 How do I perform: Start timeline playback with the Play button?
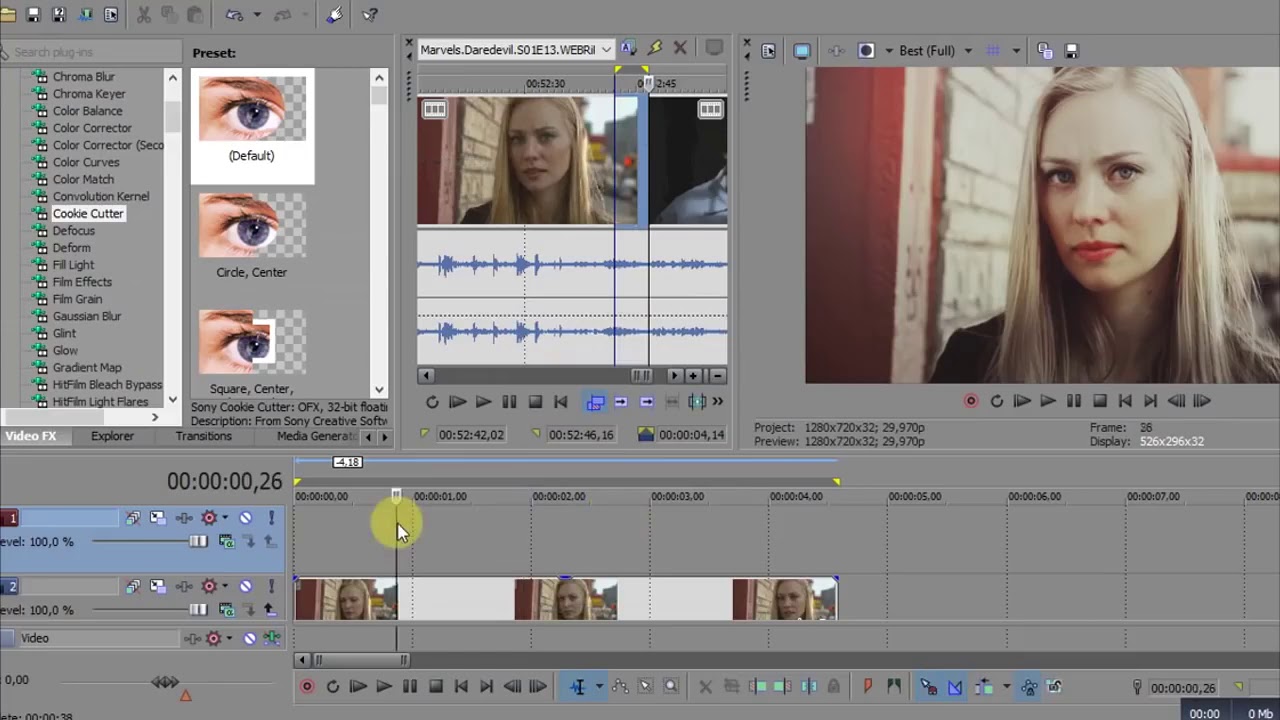click(384, 687)
